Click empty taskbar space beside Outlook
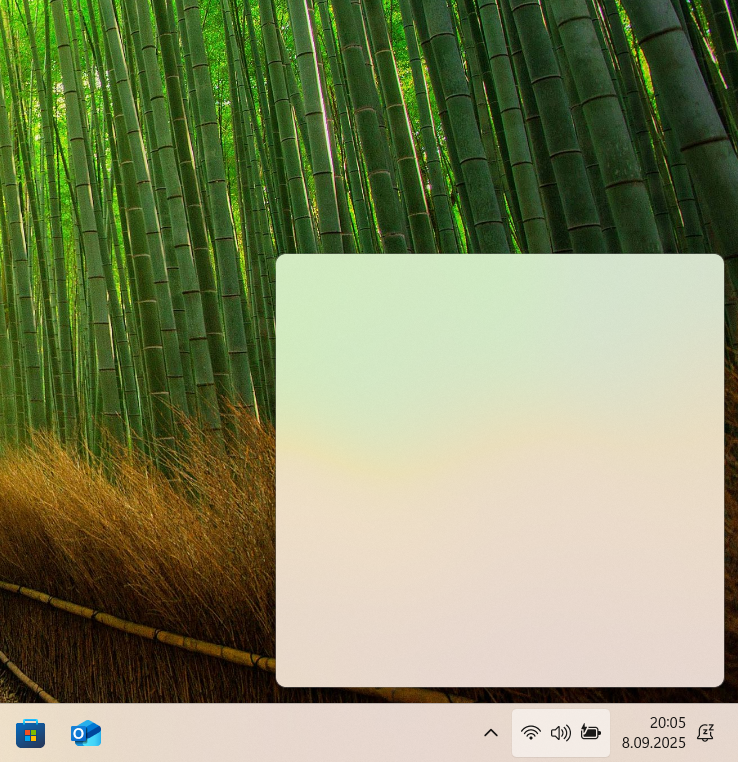The image size is (738, 762). click(292, 733)
